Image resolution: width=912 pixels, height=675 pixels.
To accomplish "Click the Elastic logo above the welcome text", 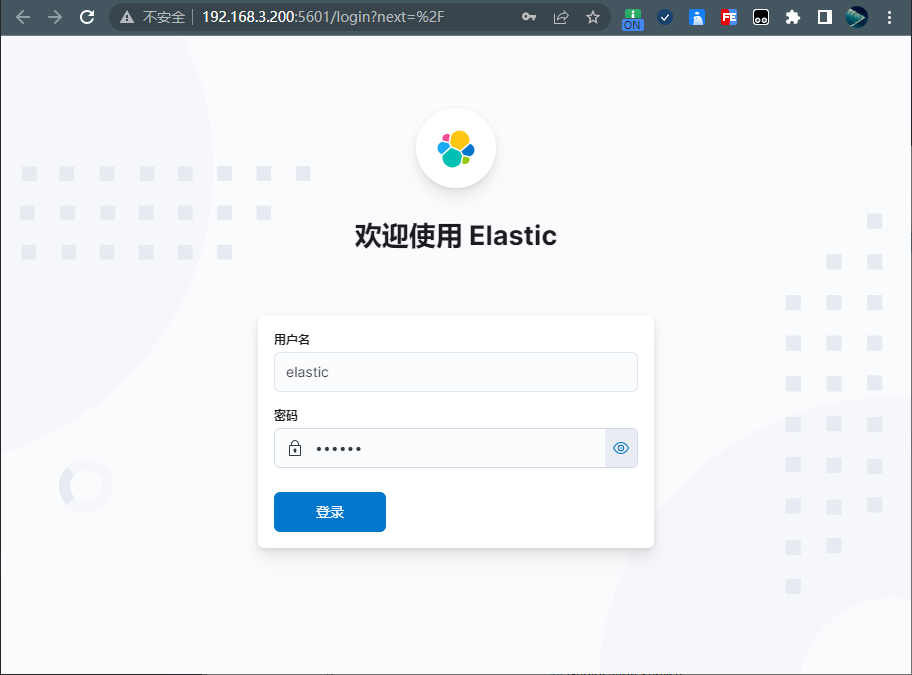I will [x=456, y=147].
